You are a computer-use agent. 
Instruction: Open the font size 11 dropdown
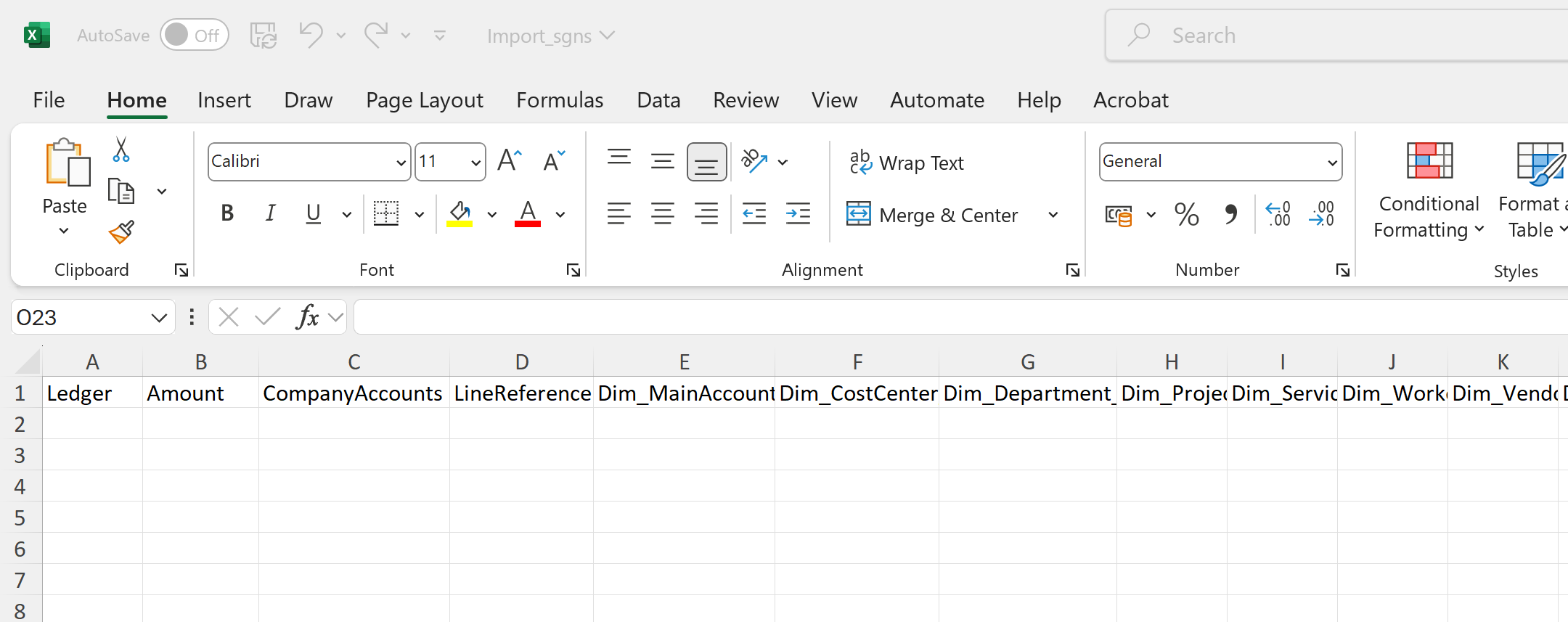[475, 162]
